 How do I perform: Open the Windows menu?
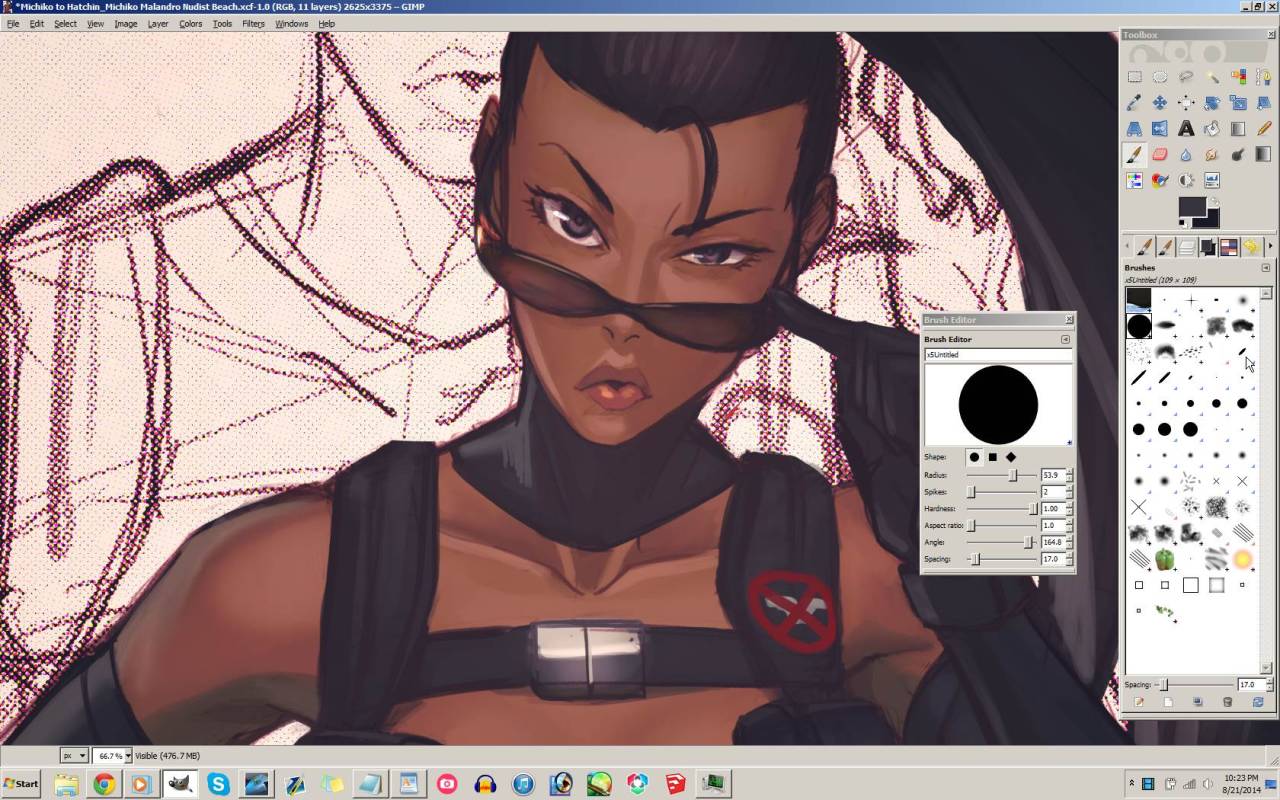click(x=291, y=23)
